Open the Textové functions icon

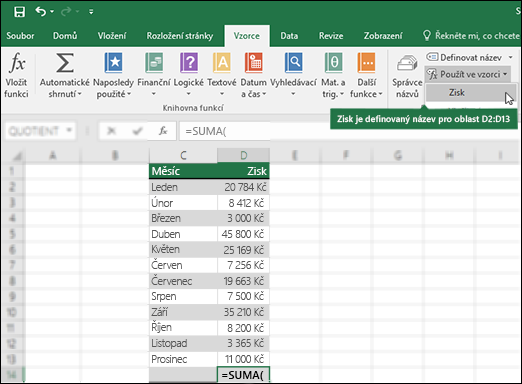point(222,62)
